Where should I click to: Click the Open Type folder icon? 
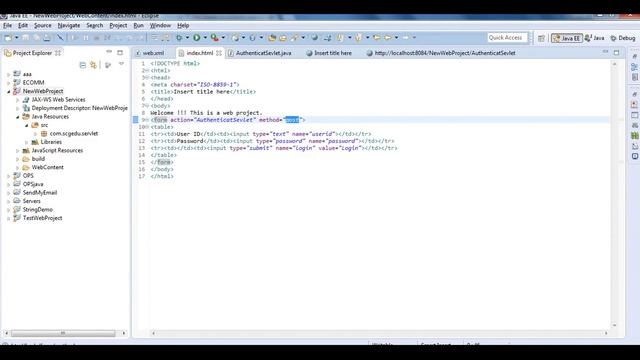click(x=272, y=38)
